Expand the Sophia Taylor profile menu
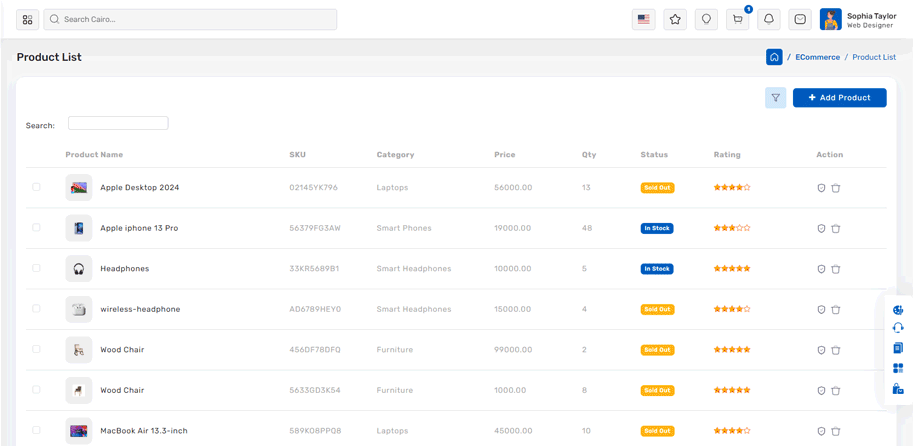Viewport: 913px width, 446px height. click(x=858, y=20)
